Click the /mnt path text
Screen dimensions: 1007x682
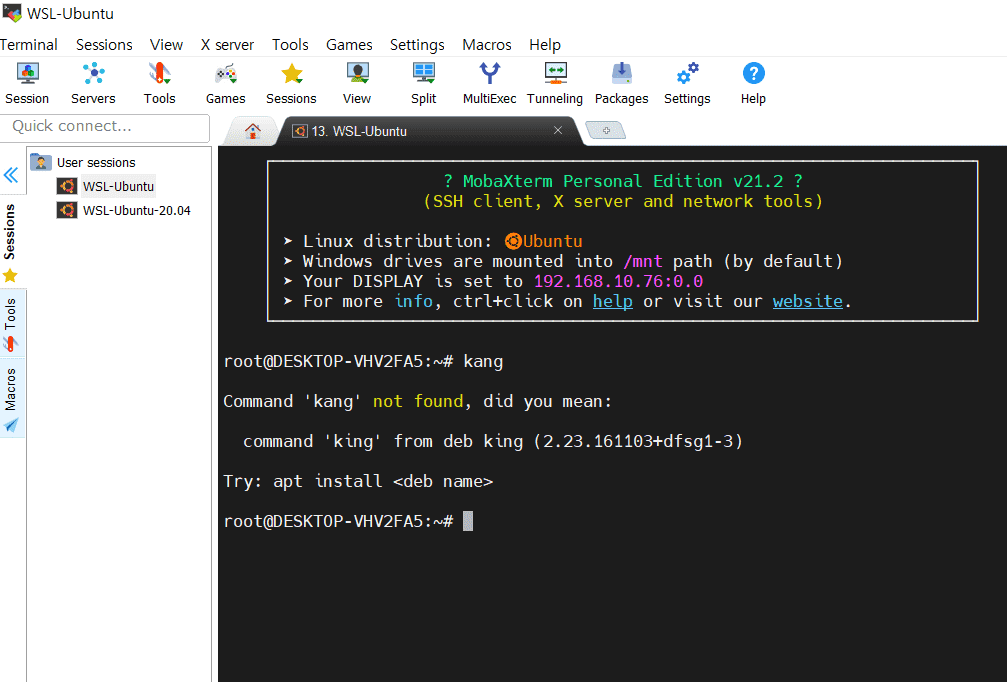tap(643, 261)
